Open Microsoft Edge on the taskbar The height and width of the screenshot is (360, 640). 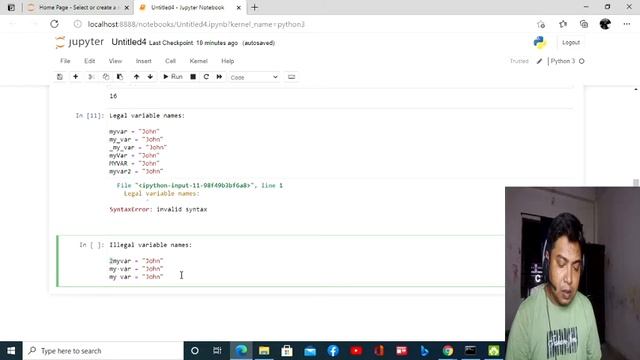click(241, 351)
